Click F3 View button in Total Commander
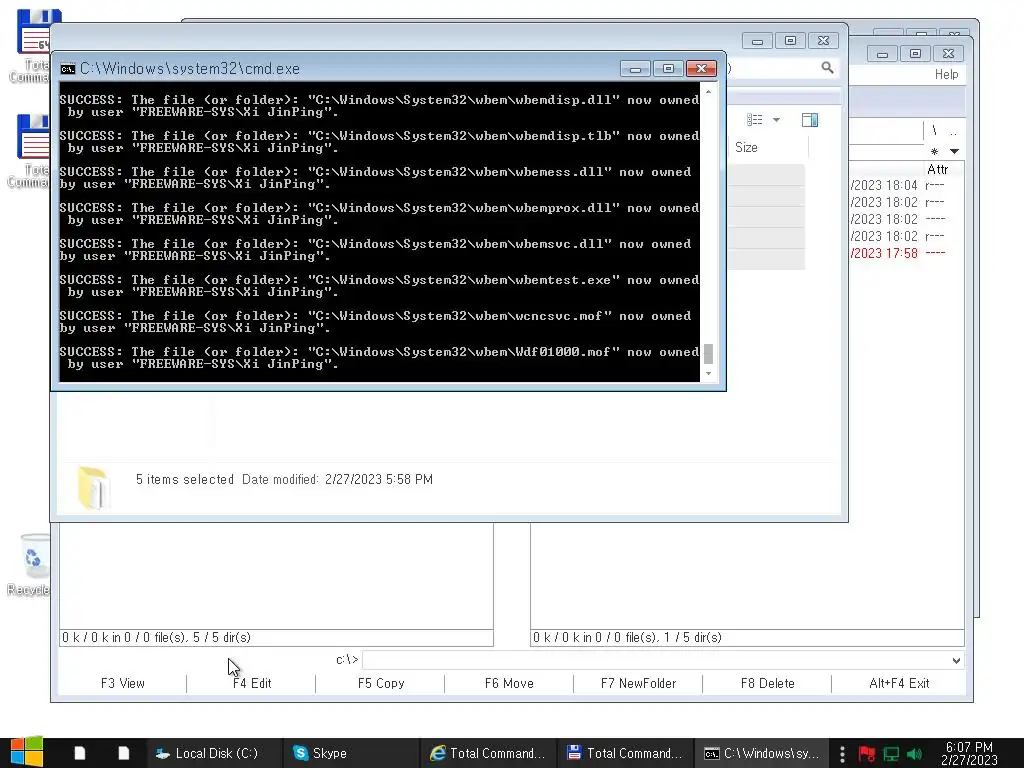 pyautogui.click(x=123, y=683)
